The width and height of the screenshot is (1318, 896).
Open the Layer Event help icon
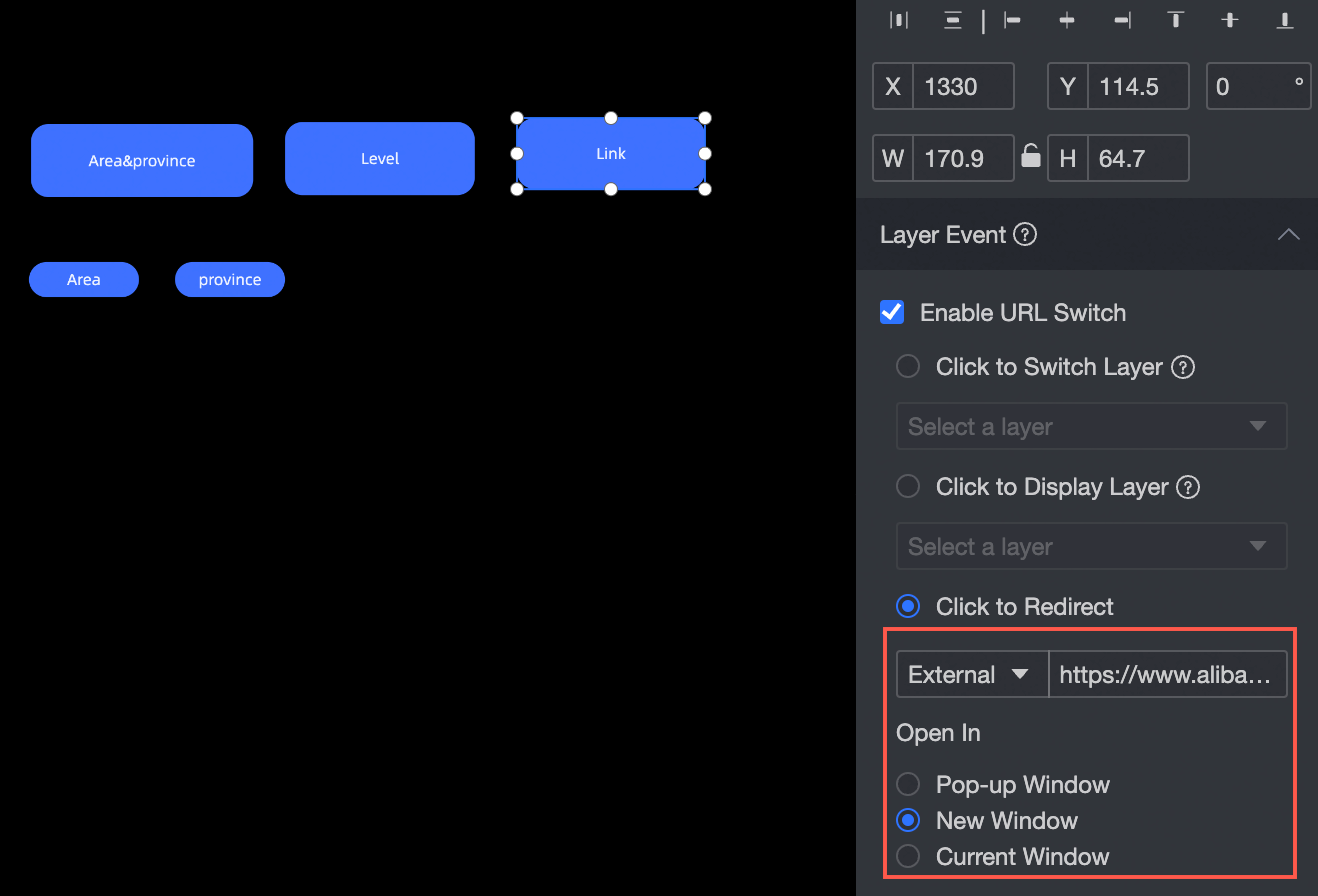click(1025, 234)
